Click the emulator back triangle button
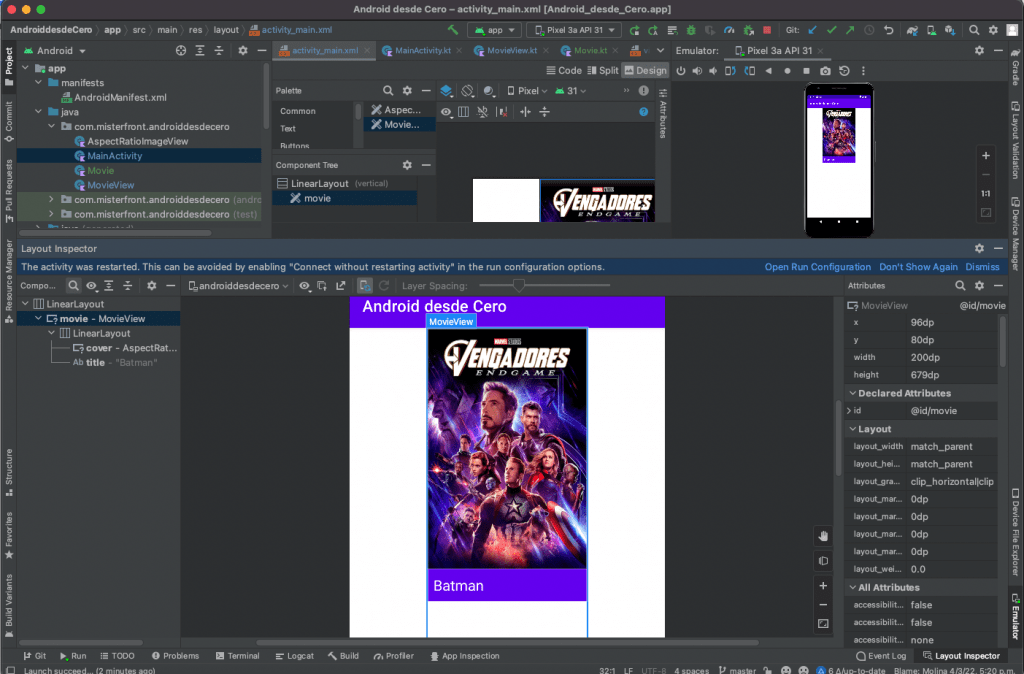The image size is (1024, 674). point(769,71)
